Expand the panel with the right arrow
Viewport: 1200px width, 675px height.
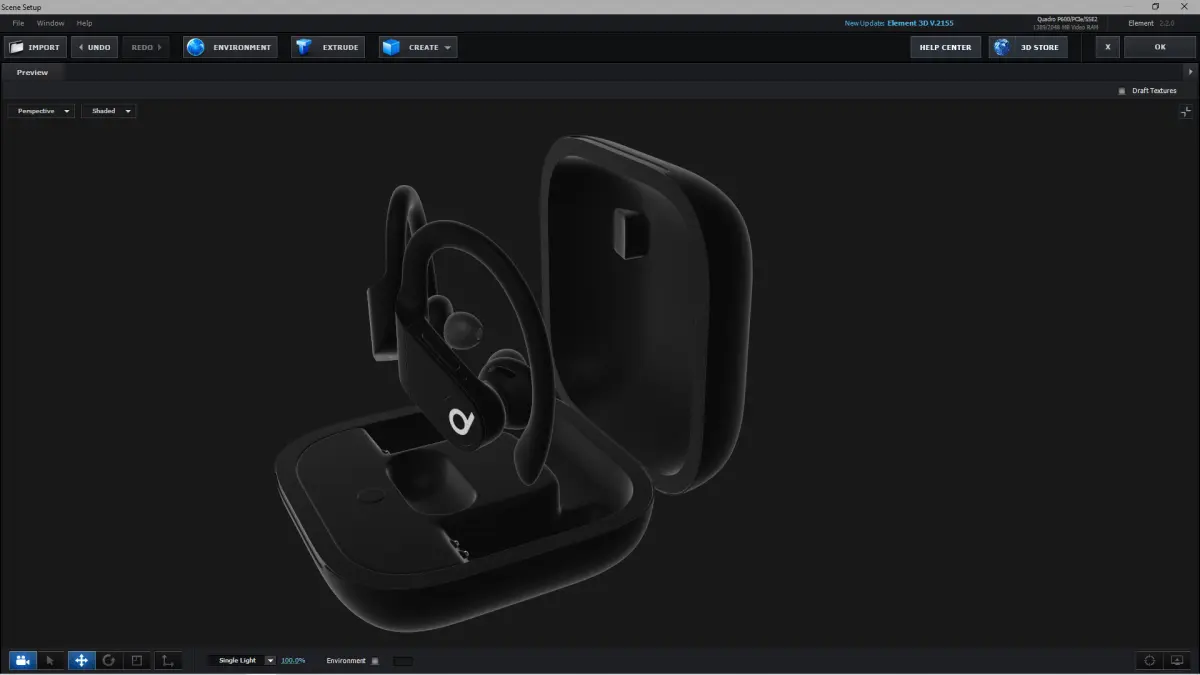(x=1190, y=72)
